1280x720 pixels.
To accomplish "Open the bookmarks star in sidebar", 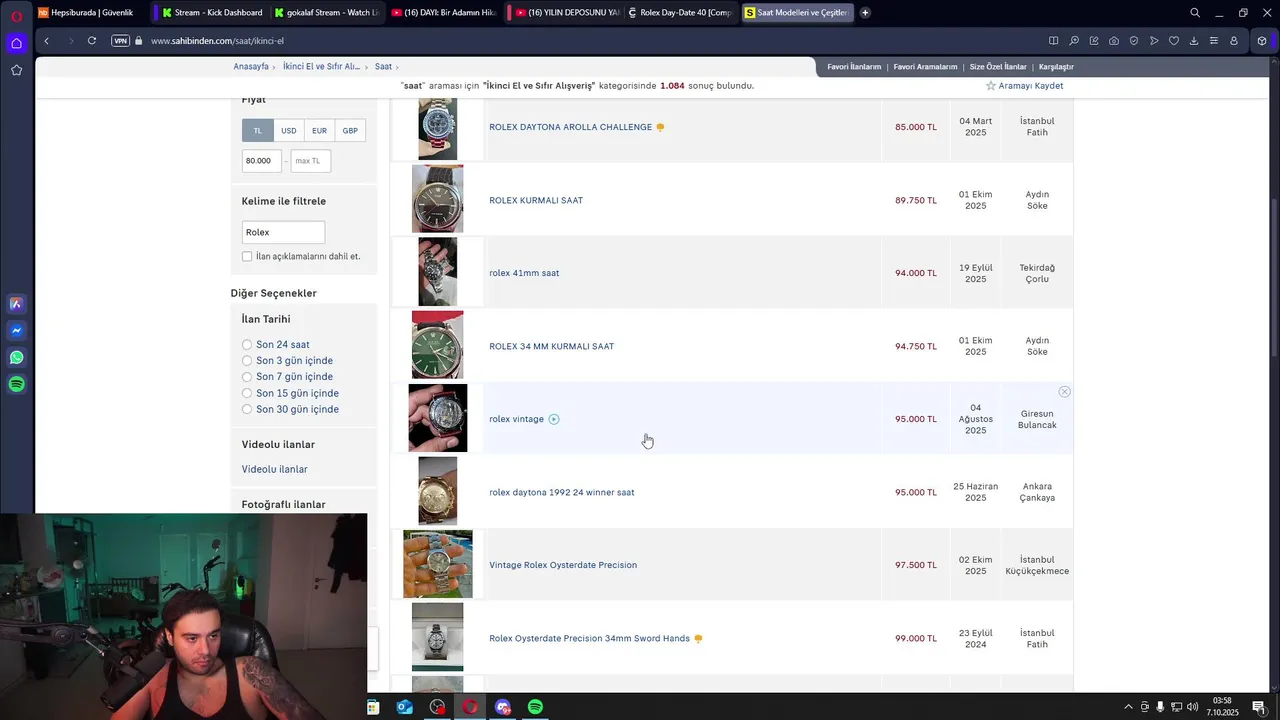I will pos(16,70).
